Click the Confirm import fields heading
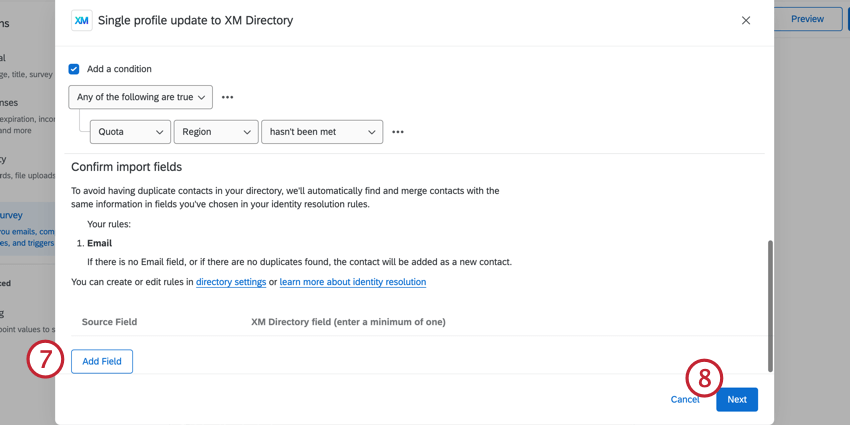The height and width of the screenshot is (425, 850). 126,167
